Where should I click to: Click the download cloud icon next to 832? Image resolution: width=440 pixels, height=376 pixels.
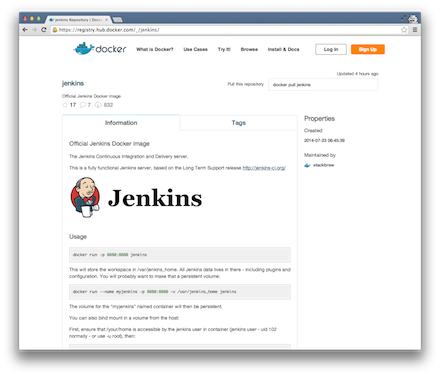pyautogui.click(x=98, y=105)
